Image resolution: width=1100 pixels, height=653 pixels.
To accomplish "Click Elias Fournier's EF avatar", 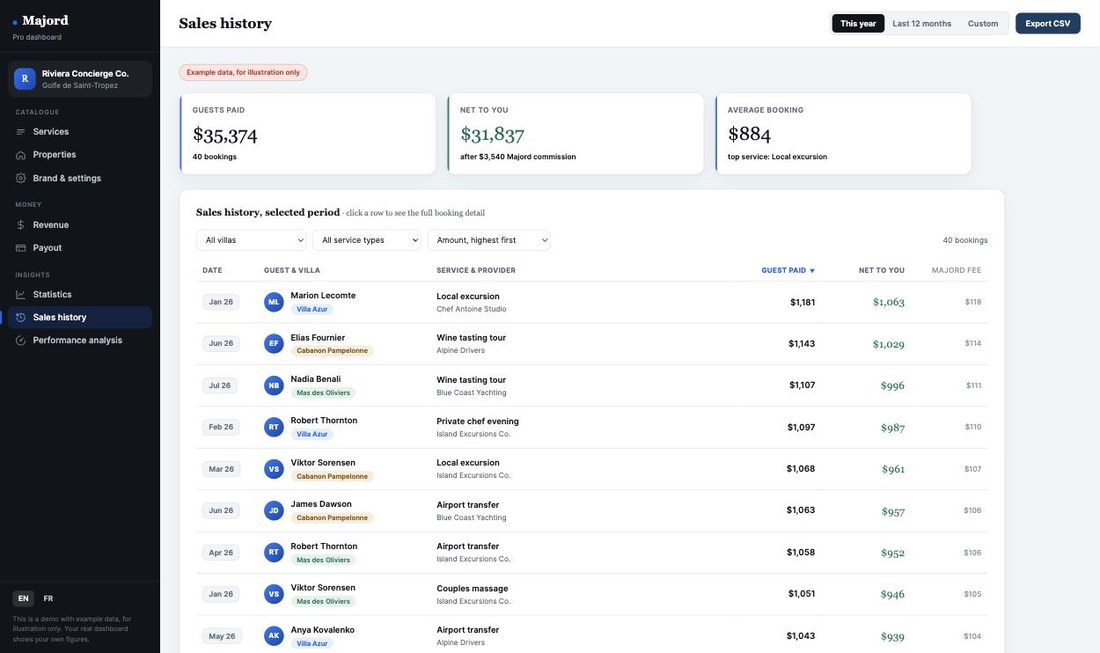I will [x=274, y=344].
